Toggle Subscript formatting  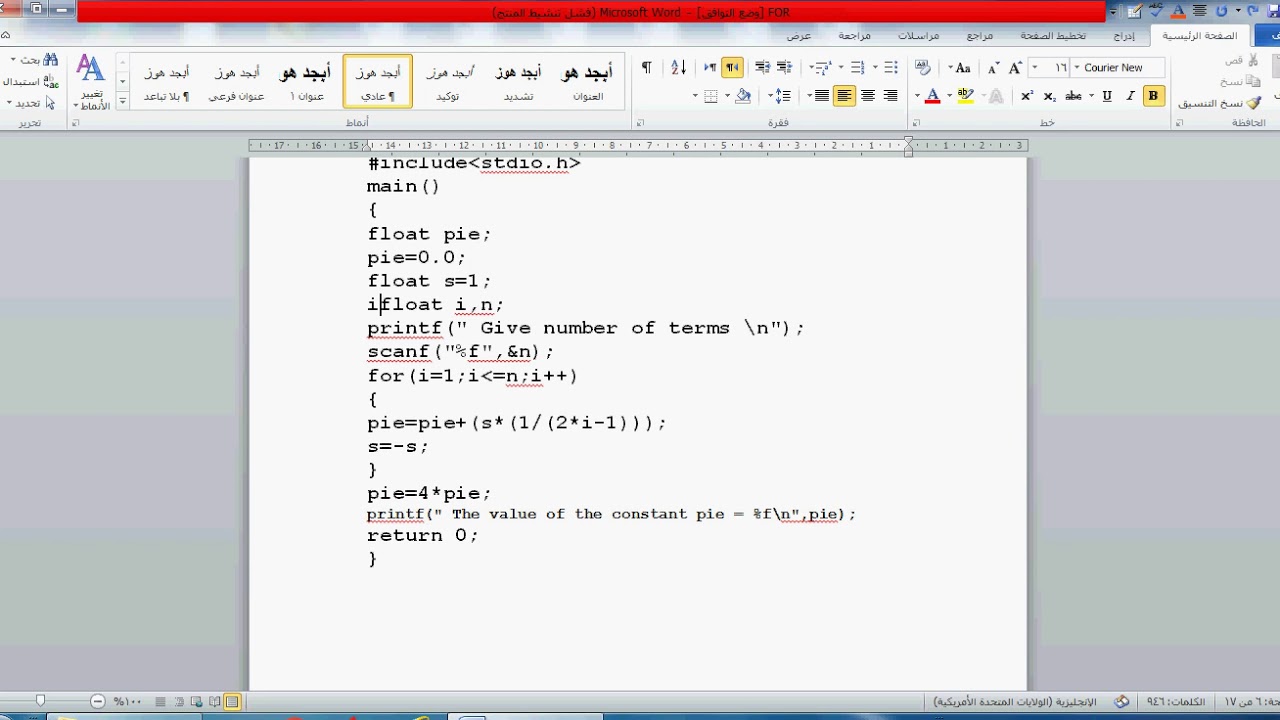1048,96
